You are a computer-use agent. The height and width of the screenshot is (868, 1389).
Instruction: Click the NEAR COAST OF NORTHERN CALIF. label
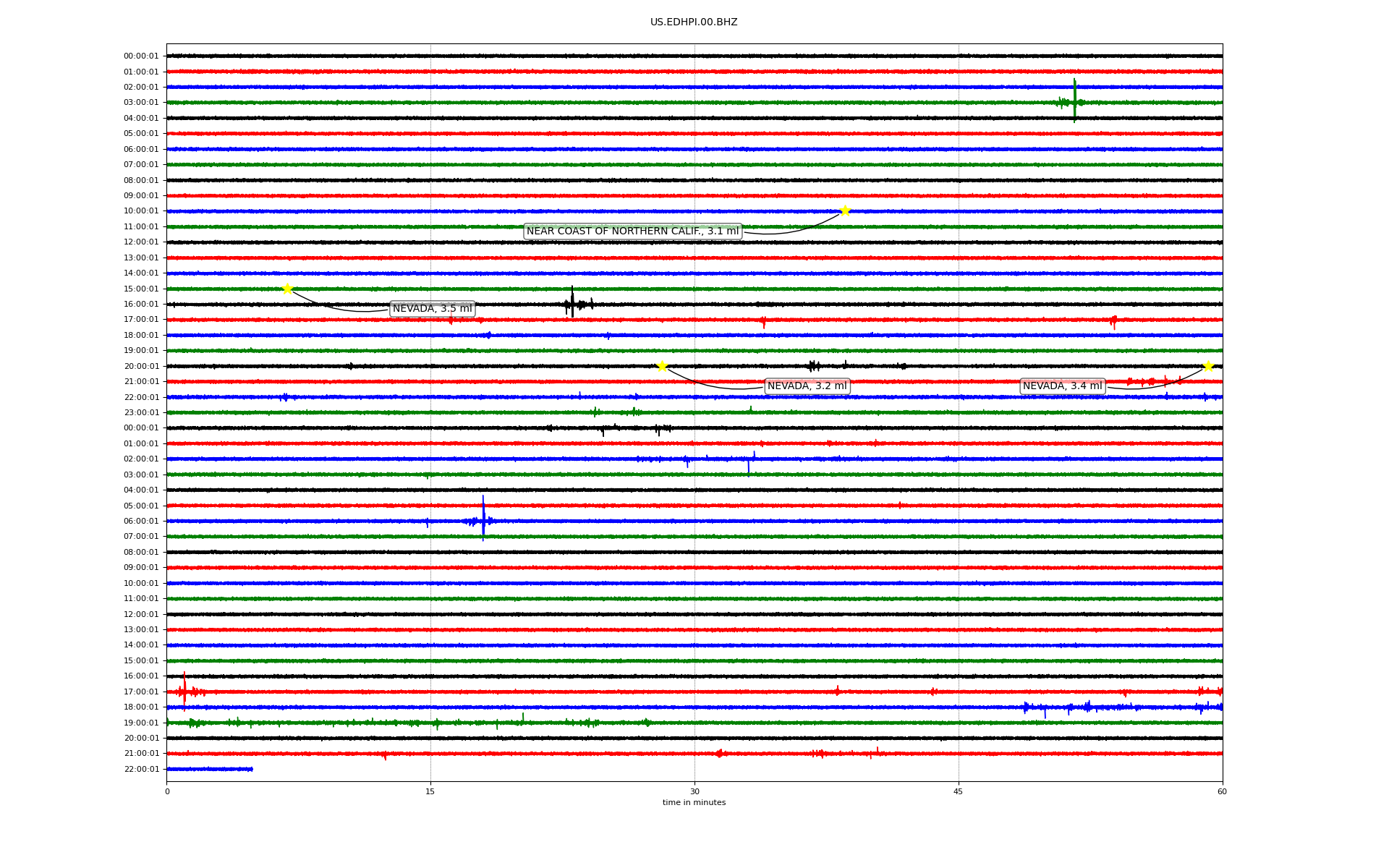pos(632,231)
